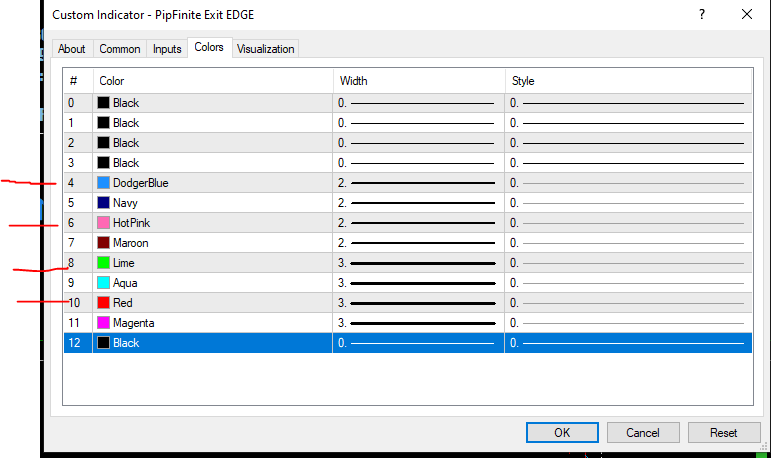Confirm with the OK button

point(562,432)
